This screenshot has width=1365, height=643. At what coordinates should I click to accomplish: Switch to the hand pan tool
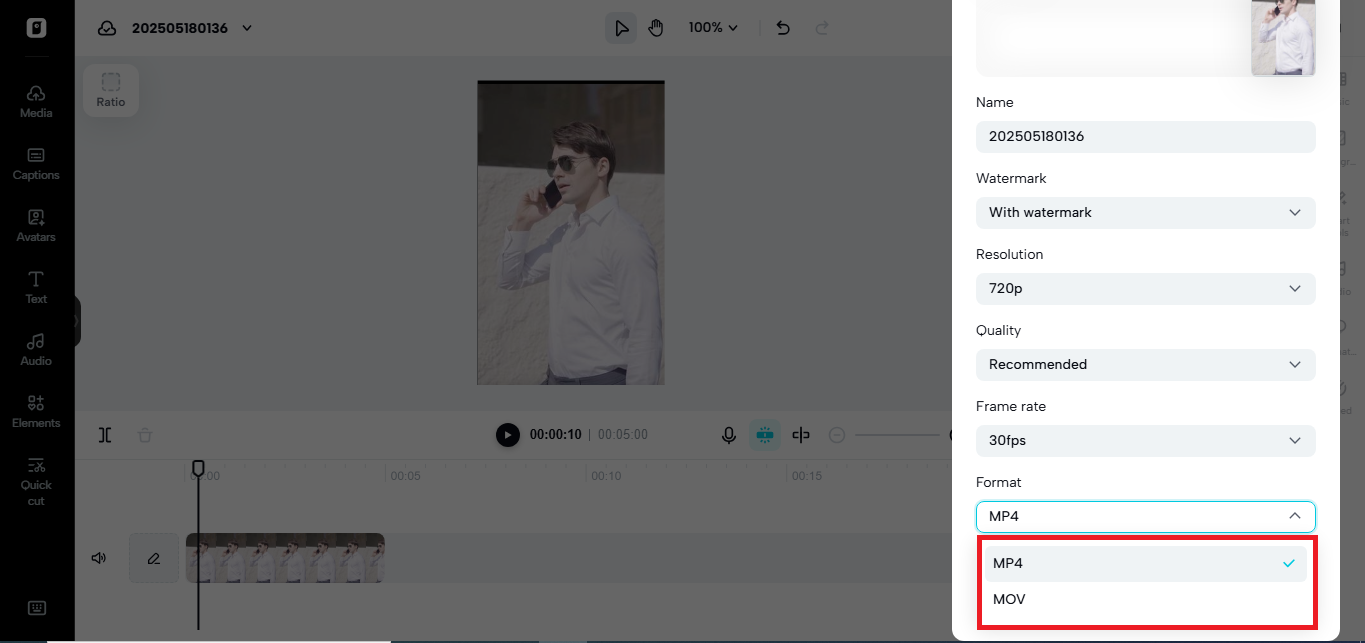coord(655,27)
